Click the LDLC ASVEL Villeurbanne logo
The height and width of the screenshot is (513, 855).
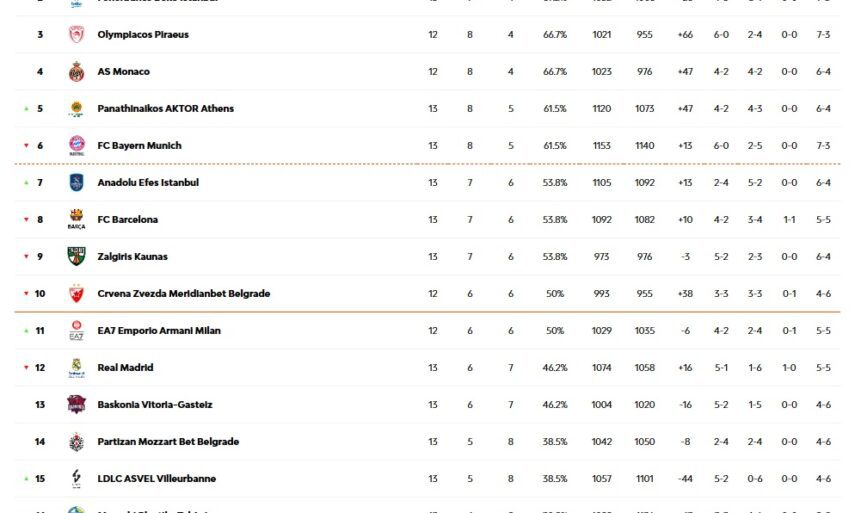(x=76, y=479)
